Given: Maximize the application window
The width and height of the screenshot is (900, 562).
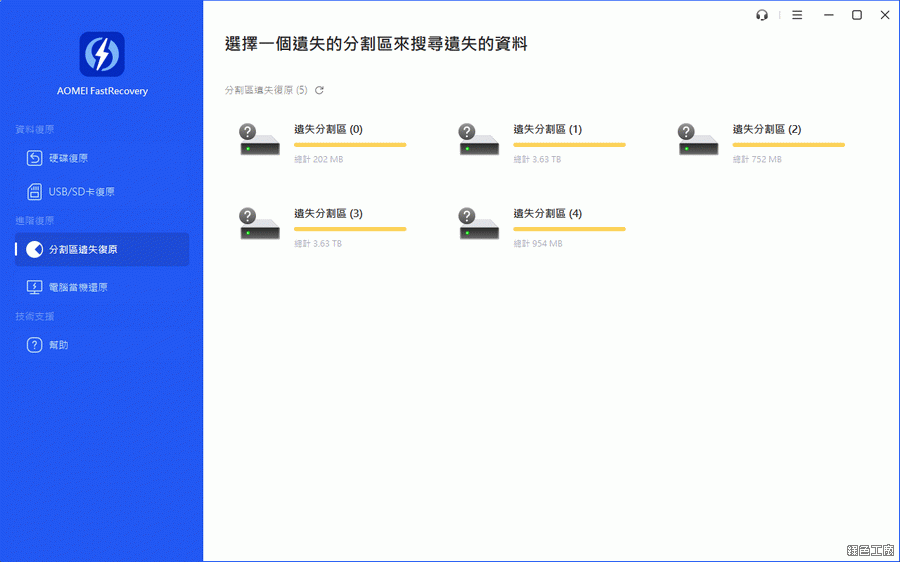Looking at the screenshot, I should tap(857, 15).
